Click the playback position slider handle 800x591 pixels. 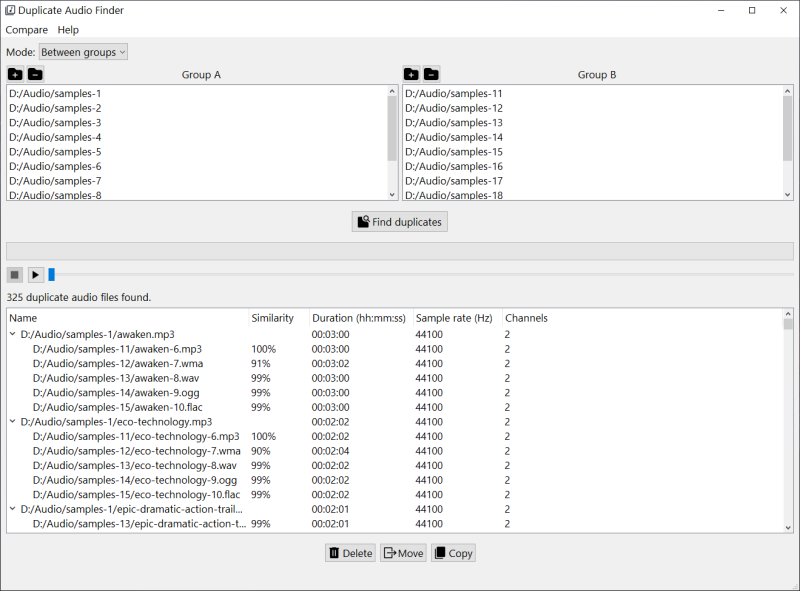tap(51, 274)
